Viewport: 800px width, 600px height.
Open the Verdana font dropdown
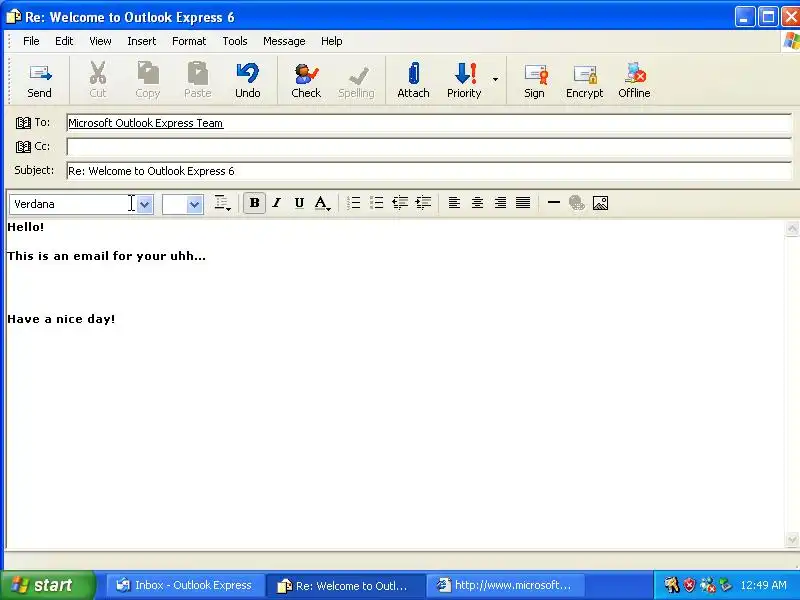click(x=144, y=205)
